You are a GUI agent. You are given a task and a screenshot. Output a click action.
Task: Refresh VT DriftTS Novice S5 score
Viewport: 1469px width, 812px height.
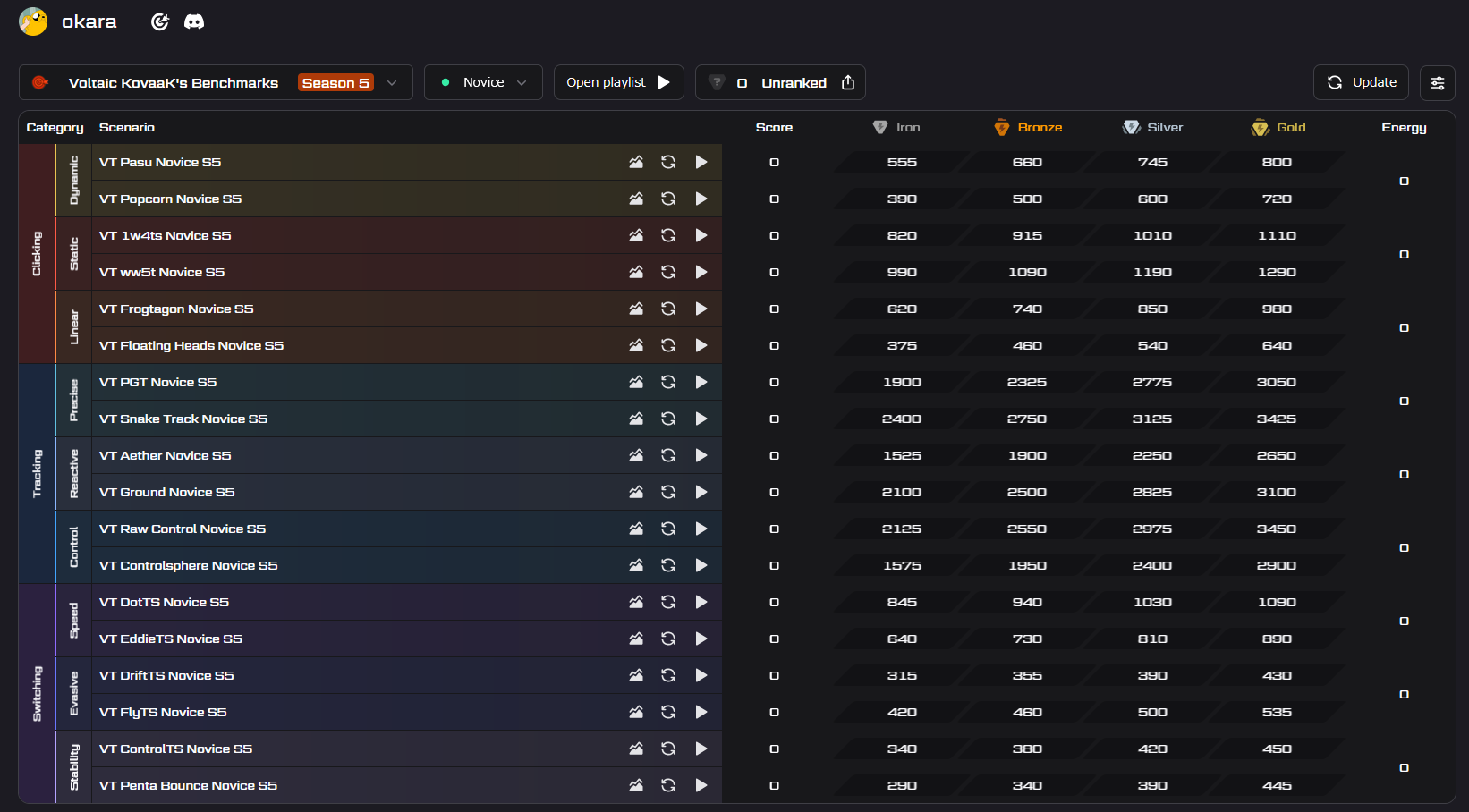pyautogui.click(x=668, y=675)
